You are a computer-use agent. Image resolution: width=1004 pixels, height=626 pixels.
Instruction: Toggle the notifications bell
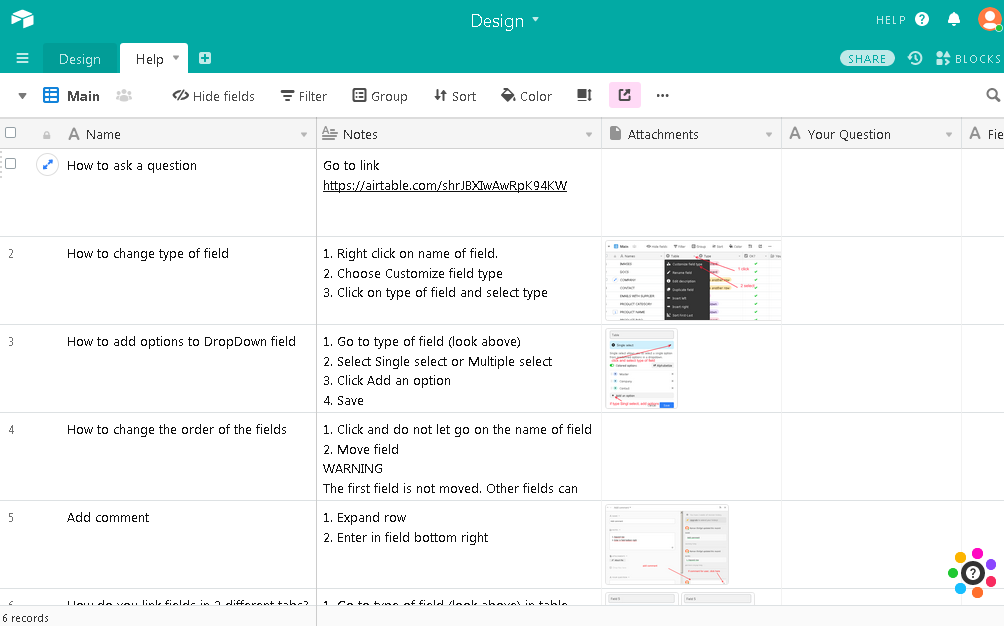(x=953, y=19)
